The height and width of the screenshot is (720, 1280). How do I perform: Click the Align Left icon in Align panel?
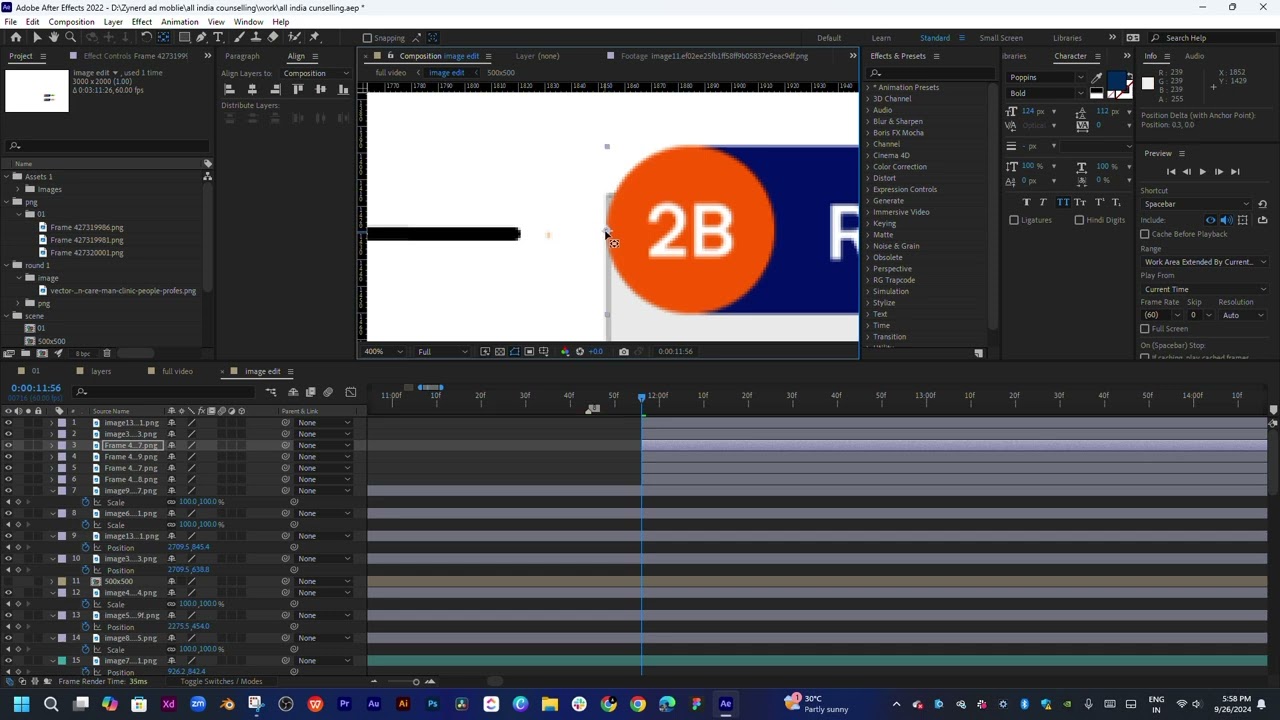(x=229, y=89)
